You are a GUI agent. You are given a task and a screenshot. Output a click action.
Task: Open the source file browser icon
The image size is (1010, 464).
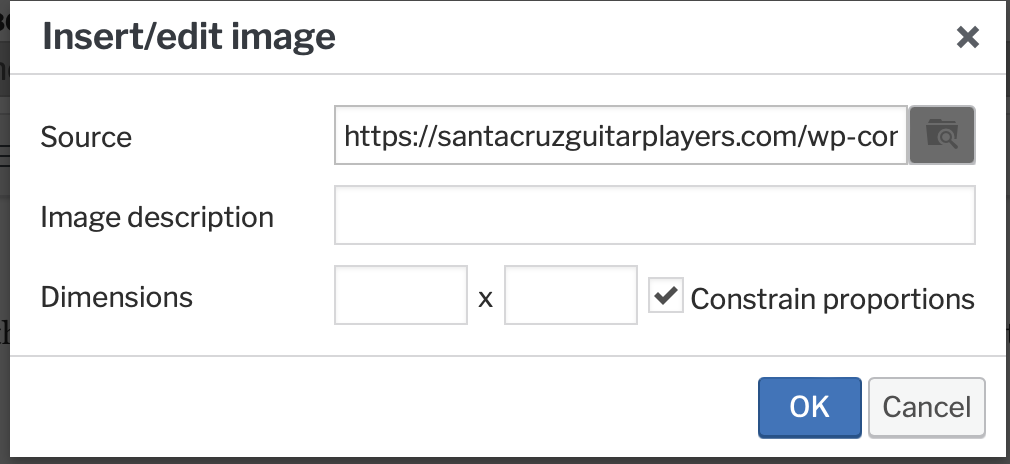pyautogui.click(x=941, y=134)
